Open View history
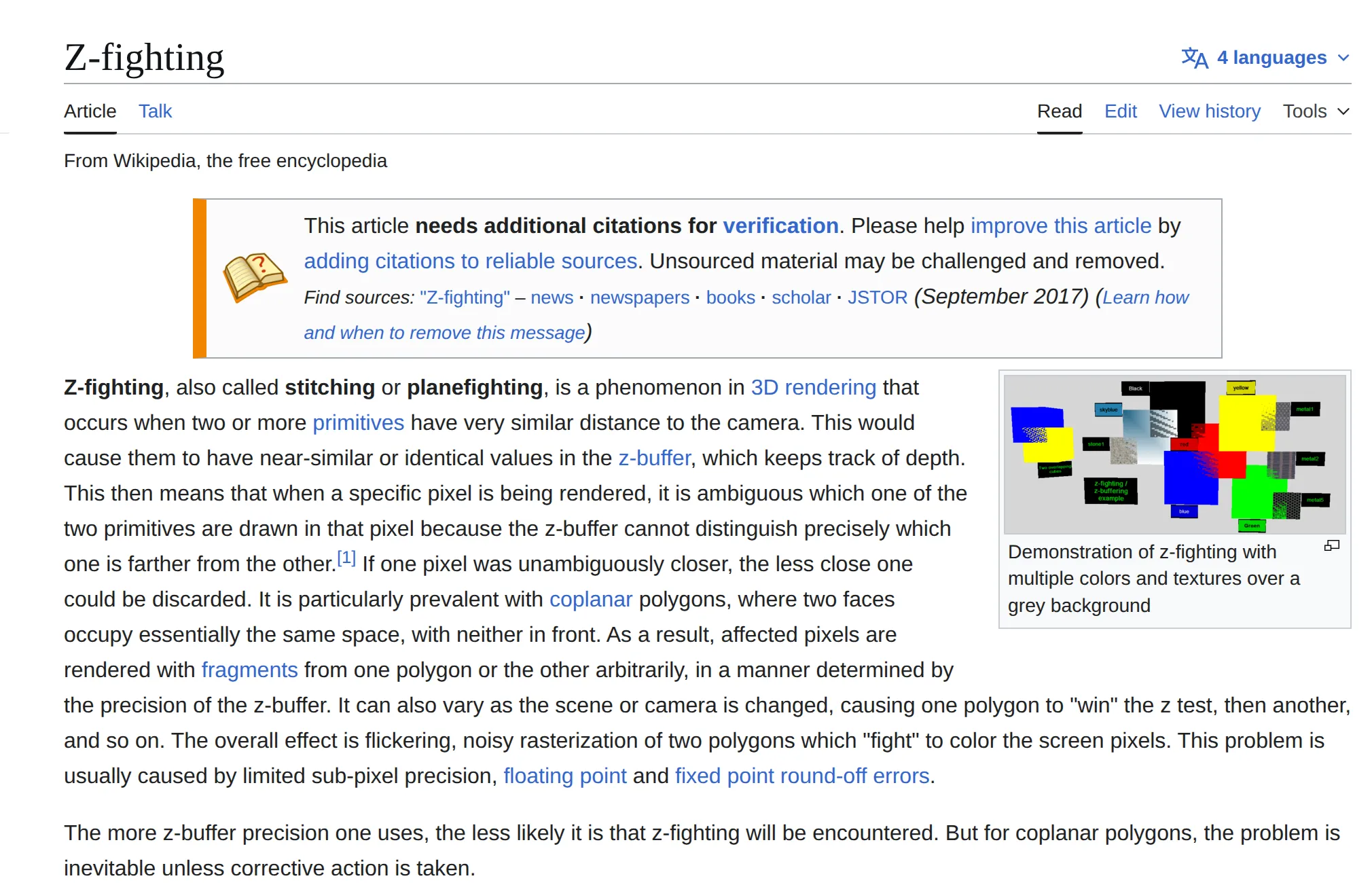Screen dimensions: 1372x887 1209,111
